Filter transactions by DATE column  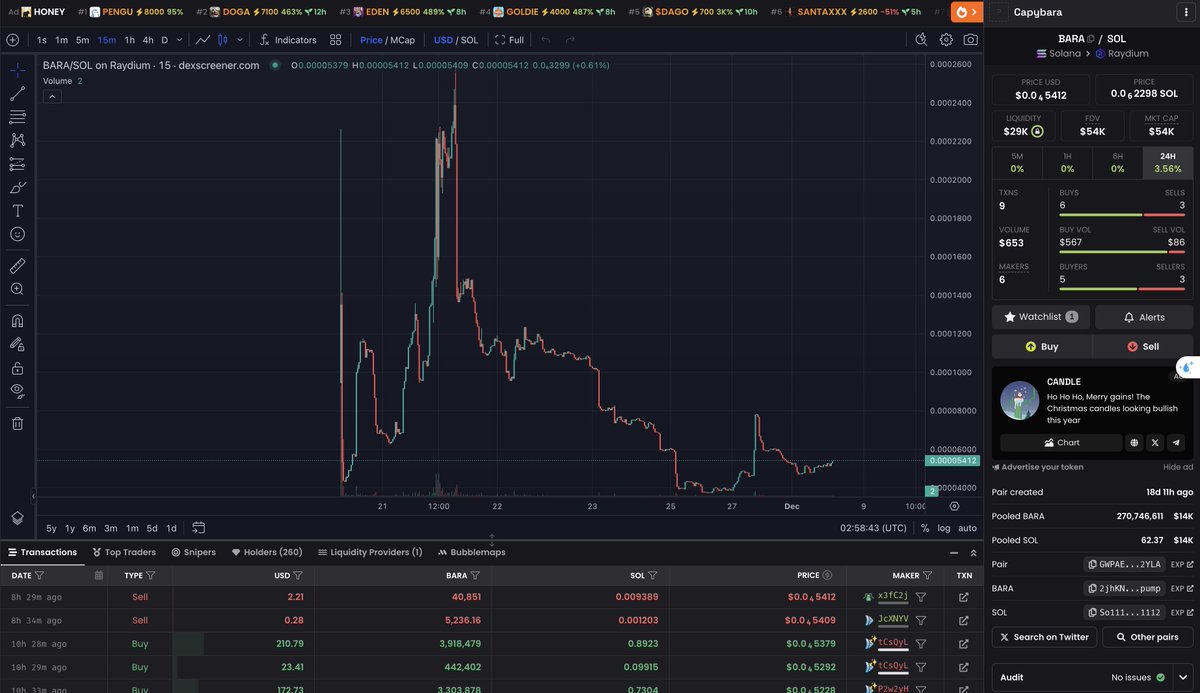pos(40,575)
